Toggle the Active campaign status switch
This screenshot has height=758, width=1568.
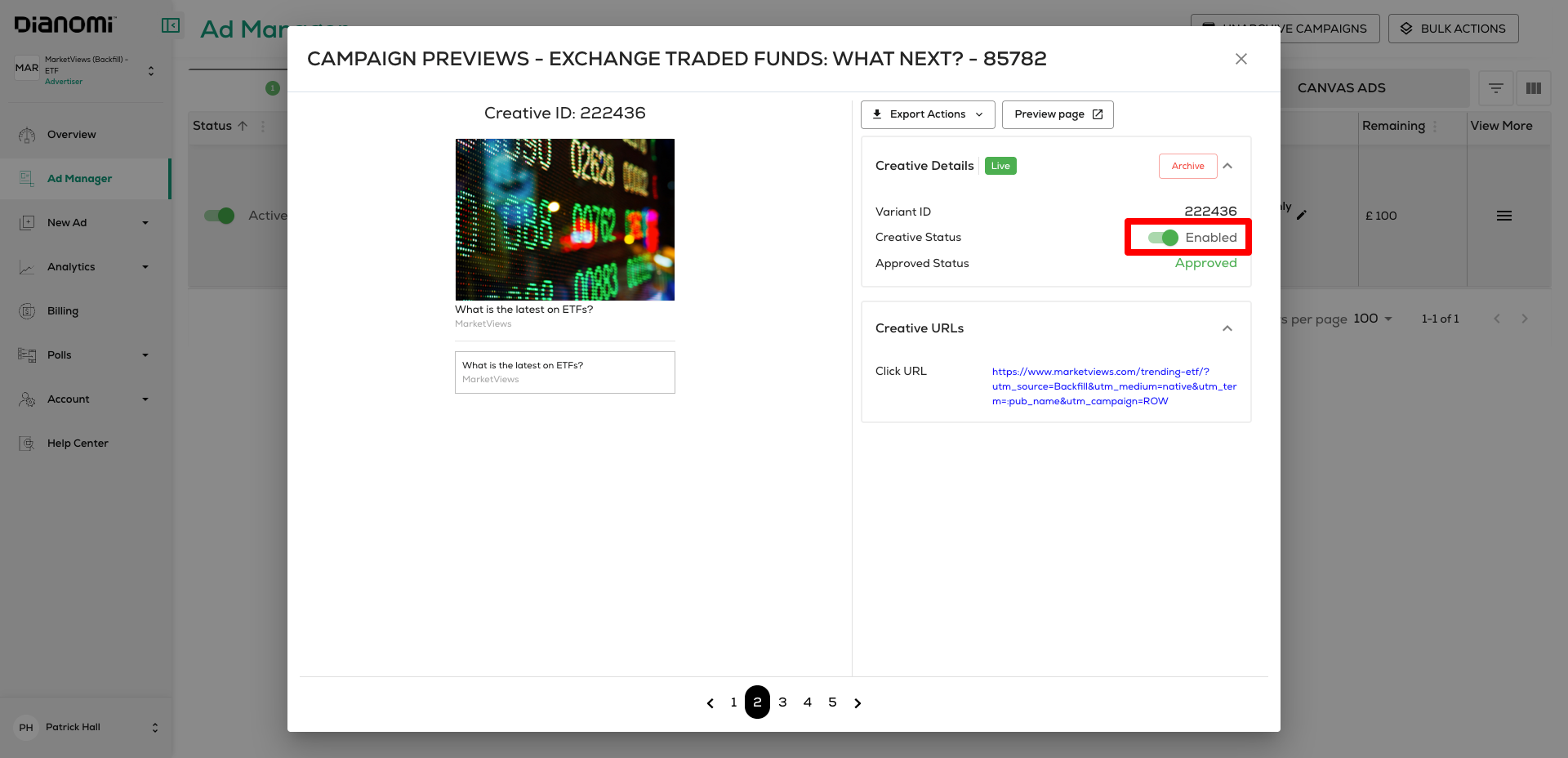[219, 216]
